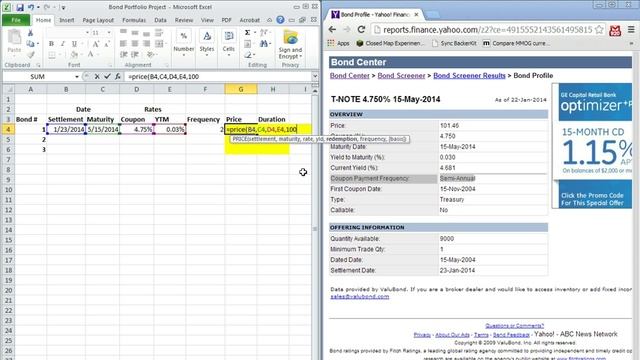640x360 pixels.
Task: Increase font size with Grow Font icon
Action: click(96, 44)
